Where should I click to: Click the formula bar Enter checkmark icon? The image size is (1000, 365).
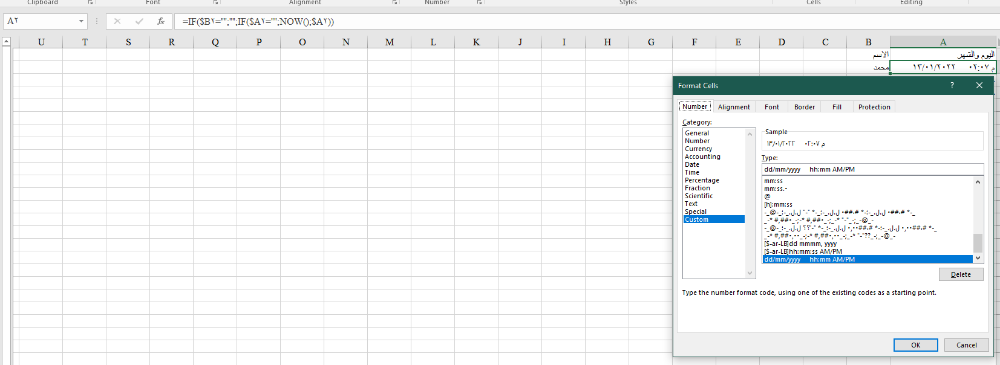click(x=139, y=21)
